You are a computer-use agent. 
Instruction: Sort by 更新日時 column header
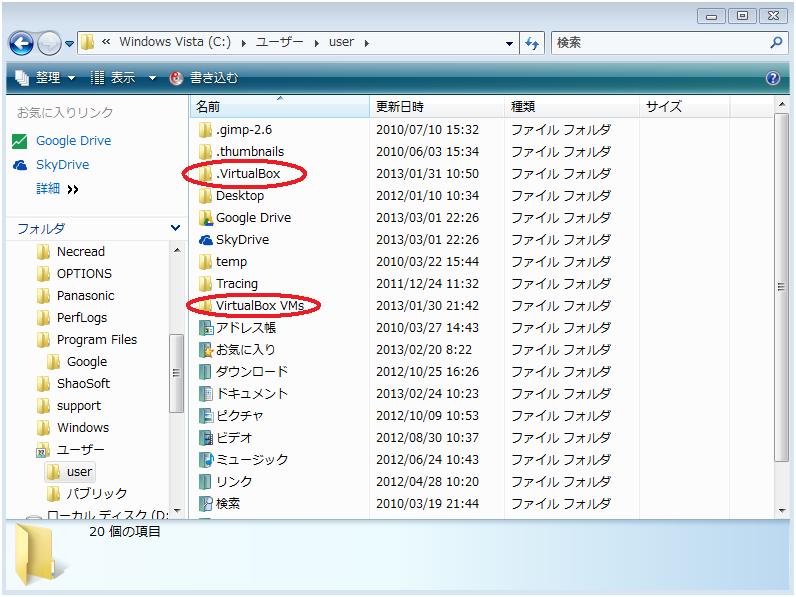437,107
